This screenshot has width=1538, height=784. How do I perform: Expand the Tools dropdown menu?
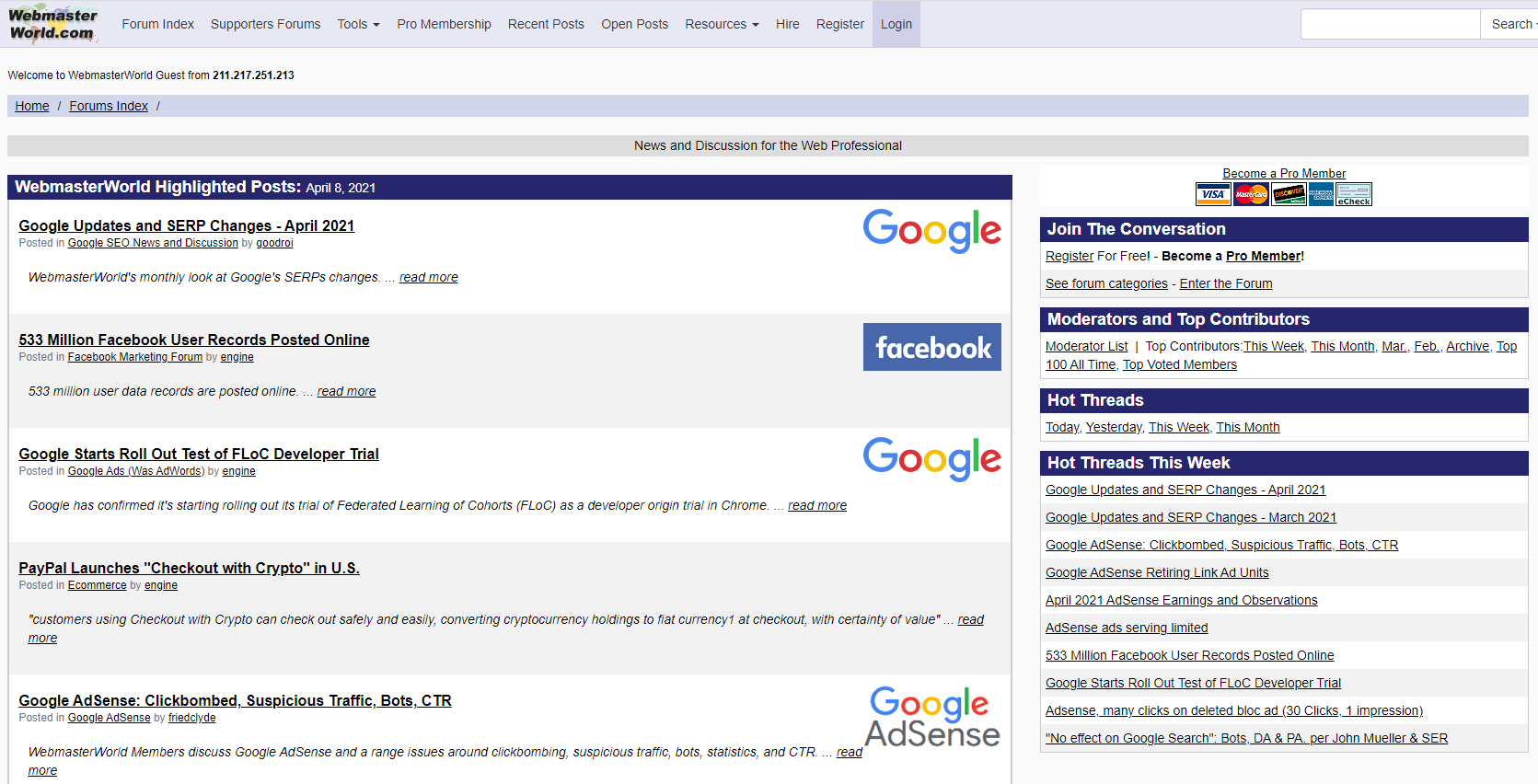358,24
